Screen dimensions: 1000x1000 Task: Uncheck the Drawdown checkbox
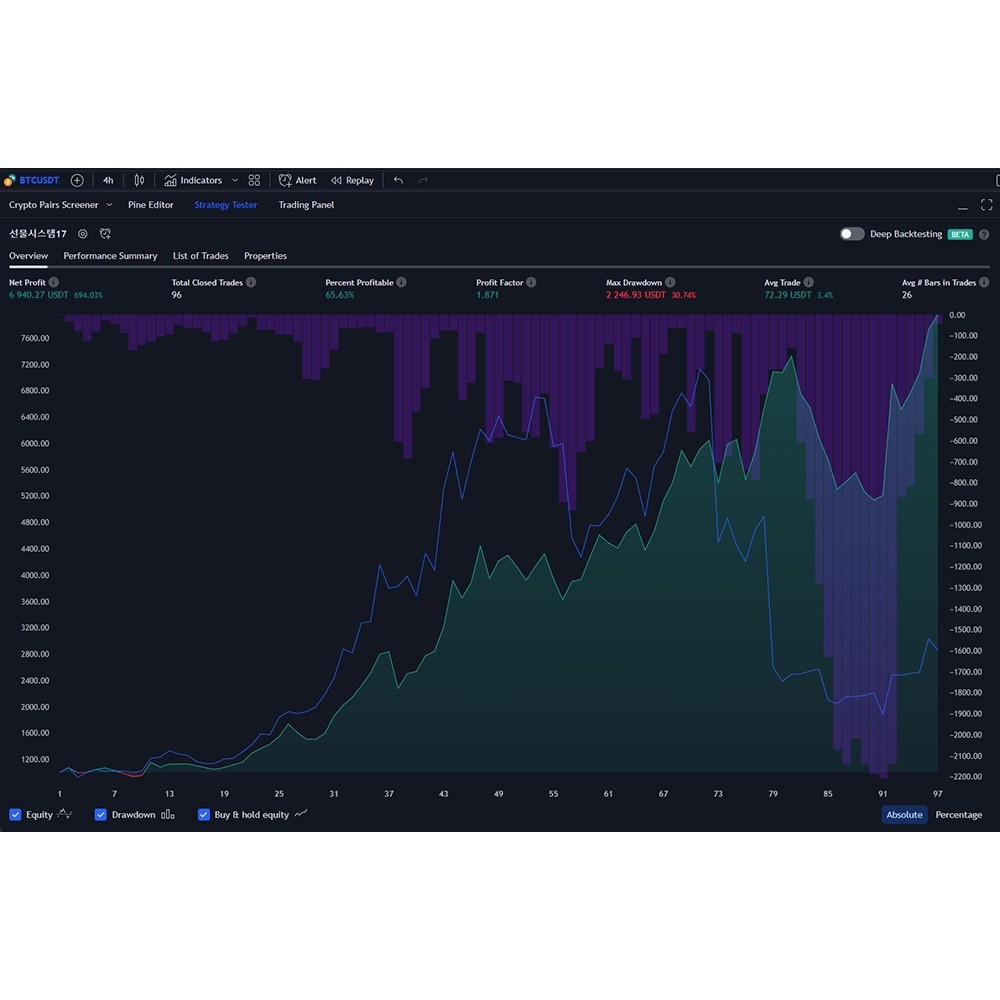point(101,814)
